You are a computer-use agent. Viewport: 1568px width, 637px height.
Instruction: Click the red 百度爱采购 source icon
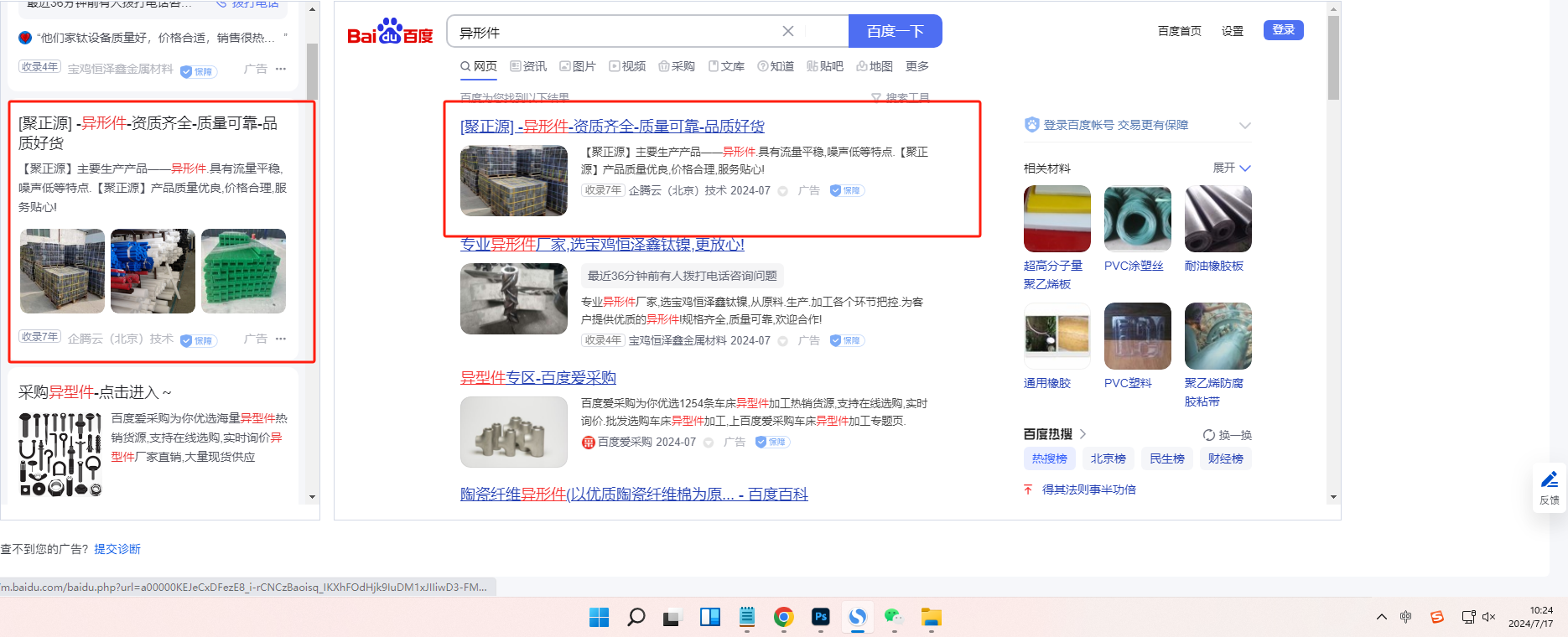tap(589, 442)
